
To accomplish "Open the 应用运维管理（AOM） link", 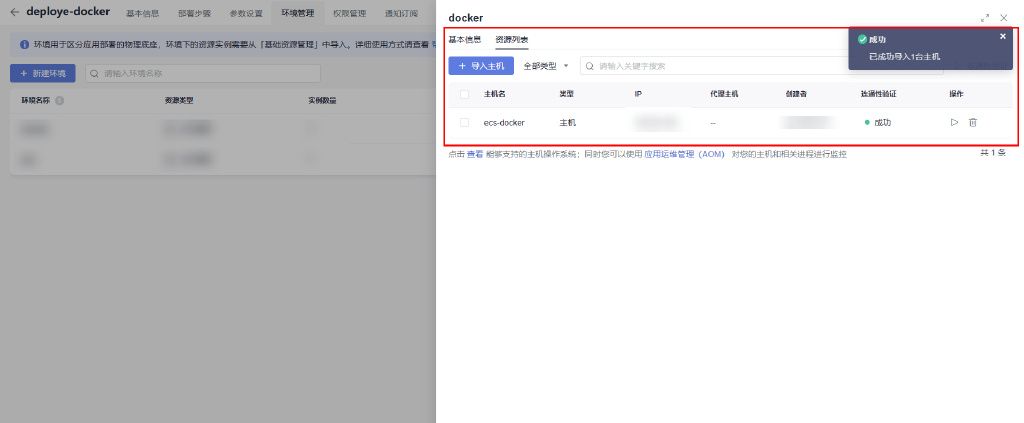I will (684, 155).
